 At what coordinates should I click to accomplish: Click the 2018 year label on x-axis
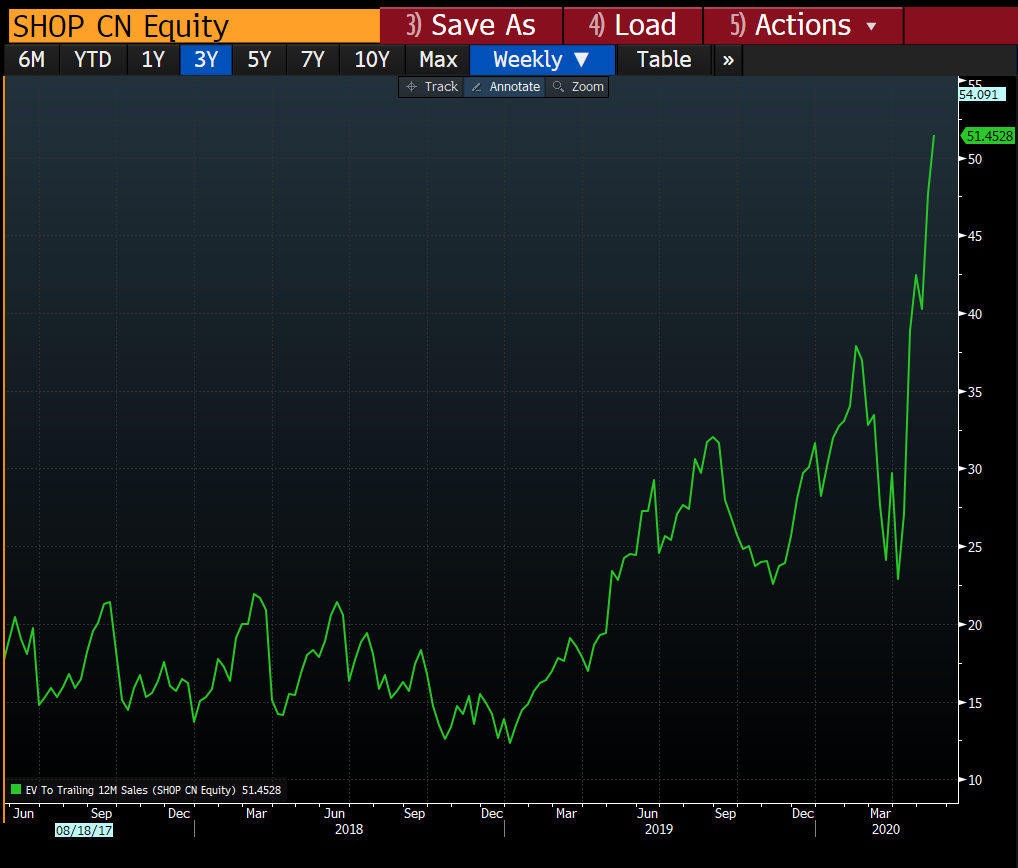pyautogui.click(x=349, y=829)
